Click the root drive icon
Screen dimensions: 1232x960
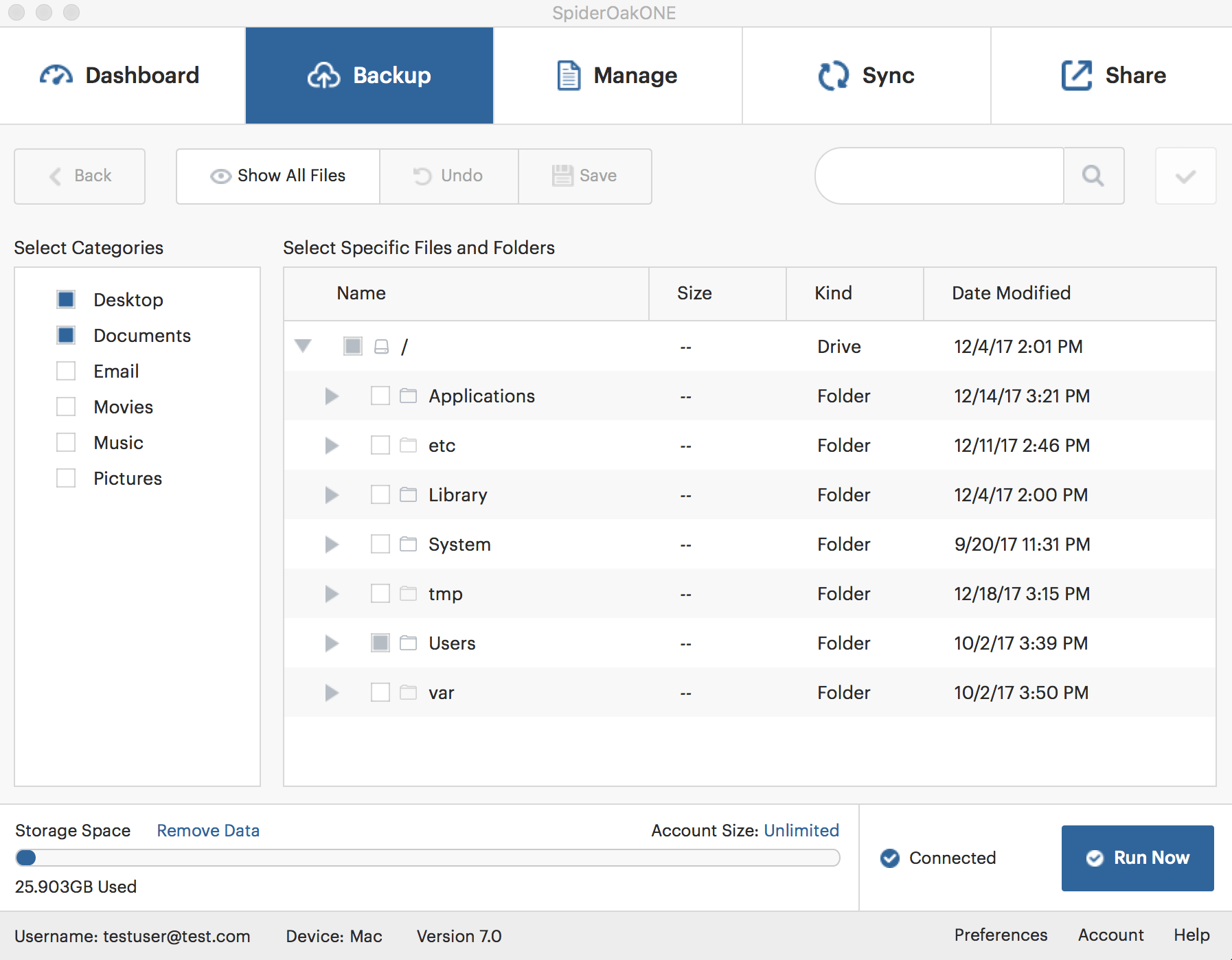tap(381, 347)
